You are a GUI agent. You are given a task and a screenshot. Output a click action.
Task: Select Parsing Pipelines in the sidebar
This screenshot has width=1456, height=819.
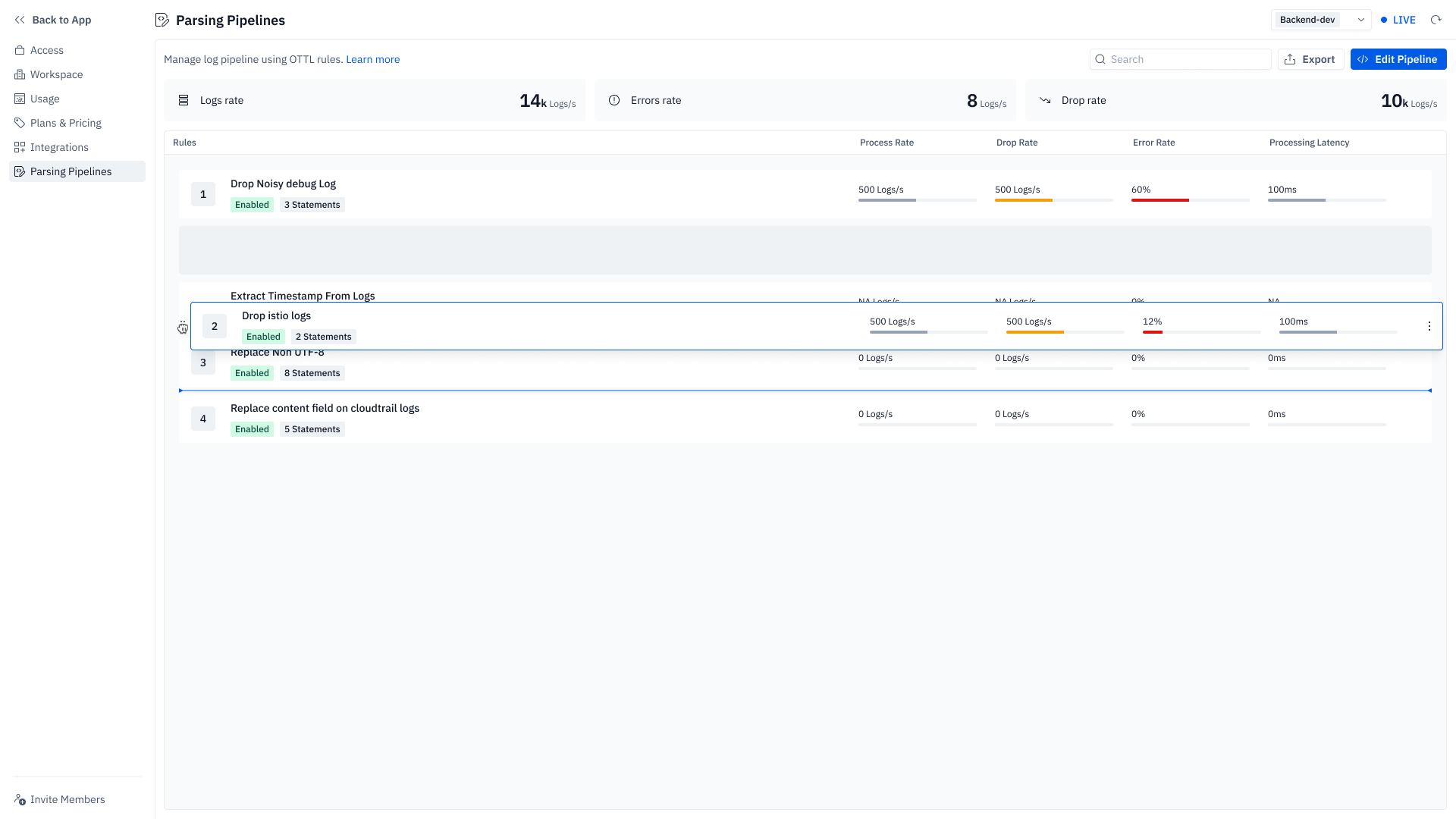[77, 171]
